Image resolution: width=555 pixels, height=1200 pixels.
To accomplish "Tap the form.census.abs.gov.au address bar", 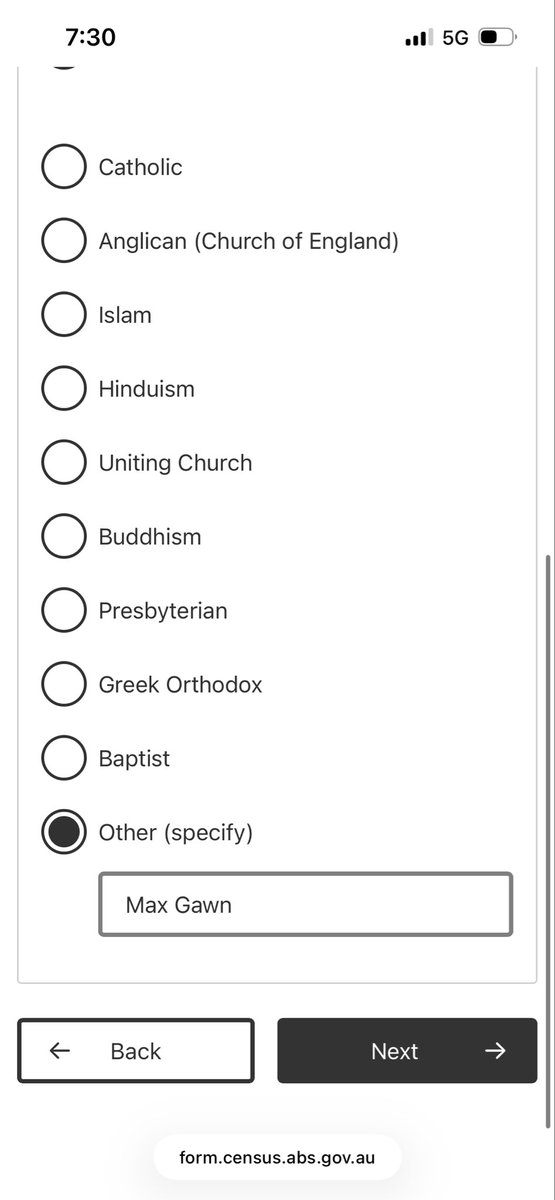I will 277,1158.
